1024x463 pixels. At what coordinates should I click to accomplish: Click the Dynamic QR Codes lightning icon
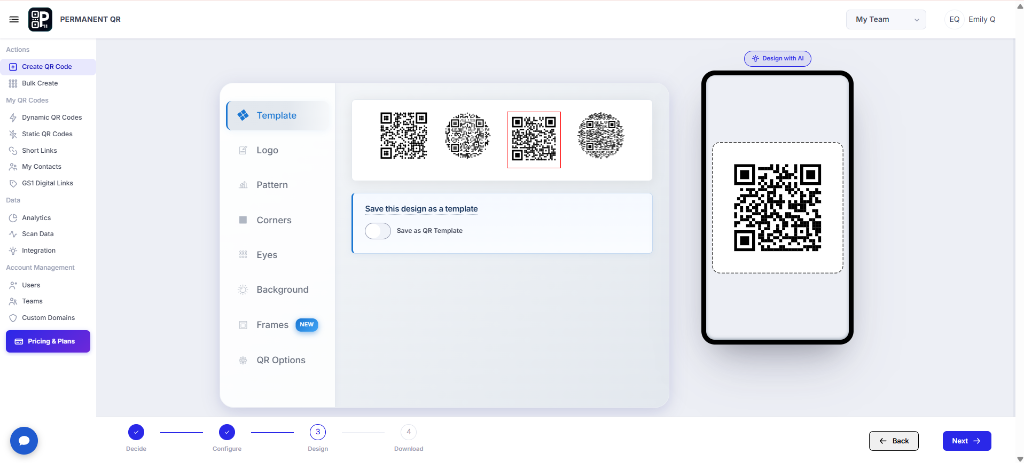point(13,118)
